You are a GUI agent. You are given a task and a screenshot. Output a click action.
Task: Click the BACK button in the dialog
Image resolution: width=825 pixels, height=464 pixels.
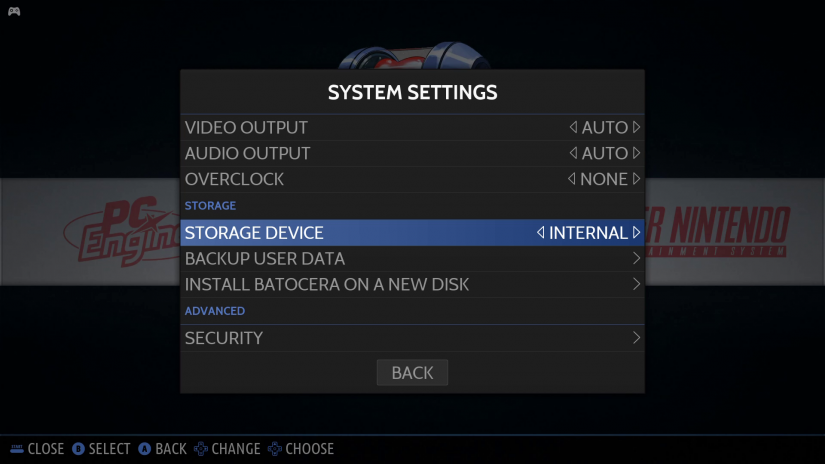[x=412, y=373]
